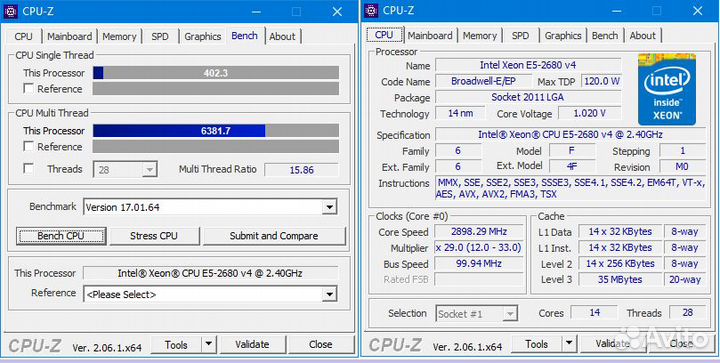Click the Revision value M0
Image resolution: width=720 pixels, height=363 pixels.
point(682,167)
